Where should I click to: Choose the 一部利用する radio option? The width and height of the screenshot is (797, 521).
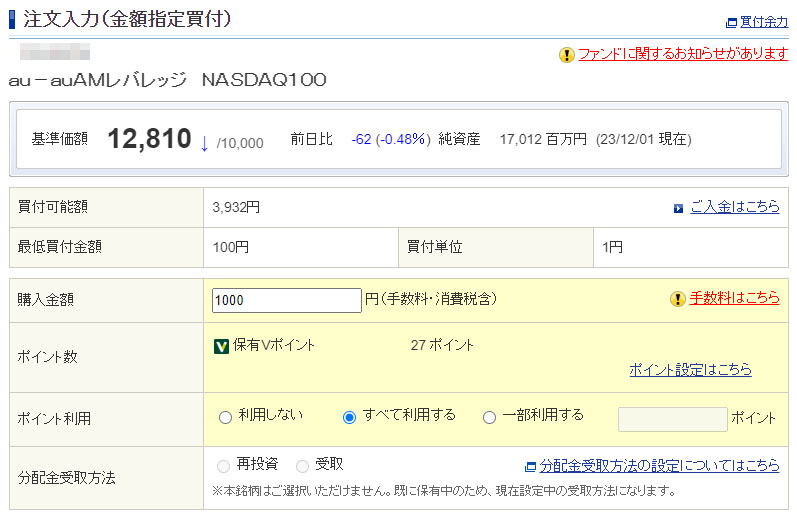[489, 417]
